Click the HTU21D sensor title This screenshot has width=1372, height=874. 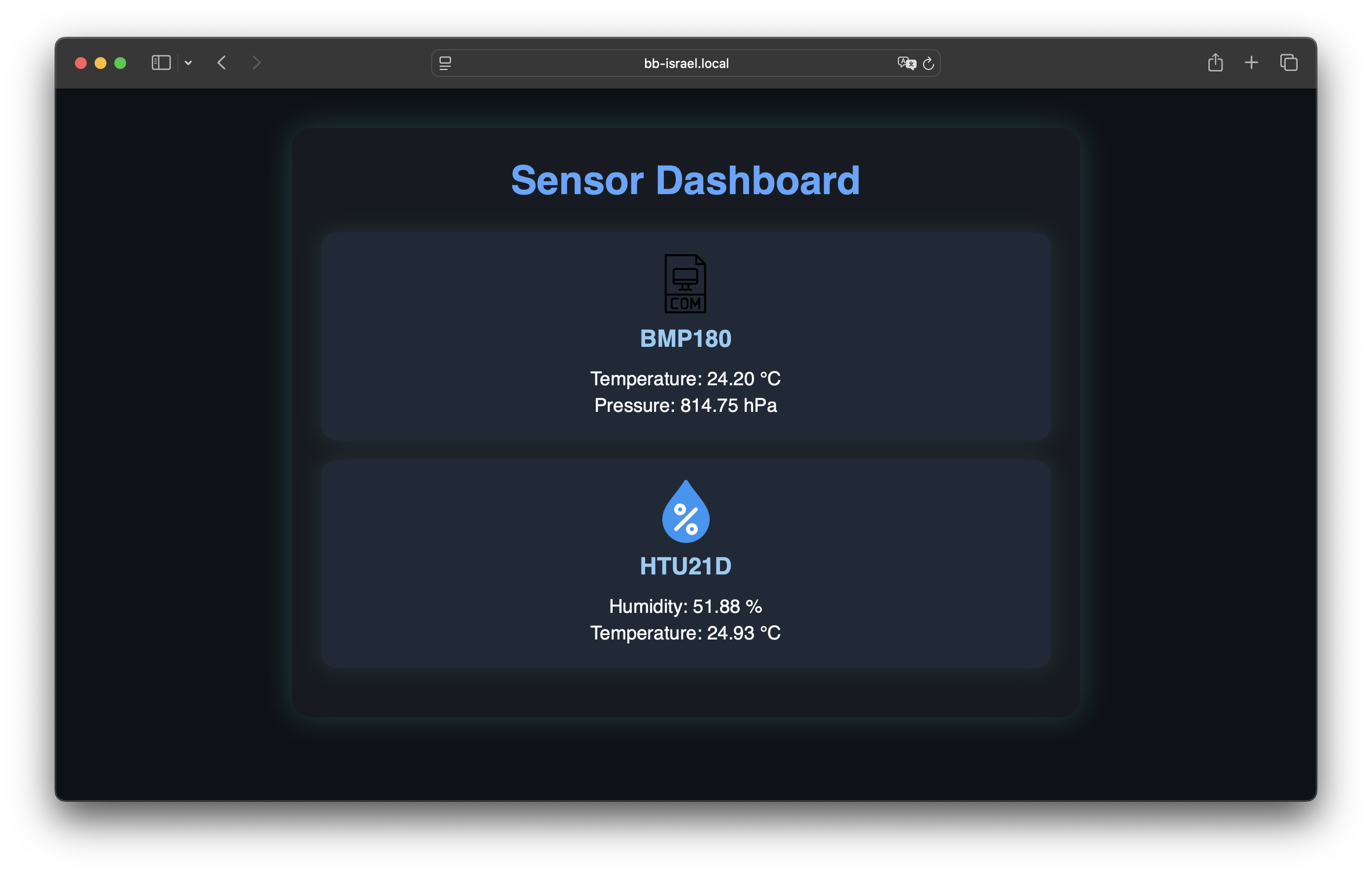(x=686, y=567)
